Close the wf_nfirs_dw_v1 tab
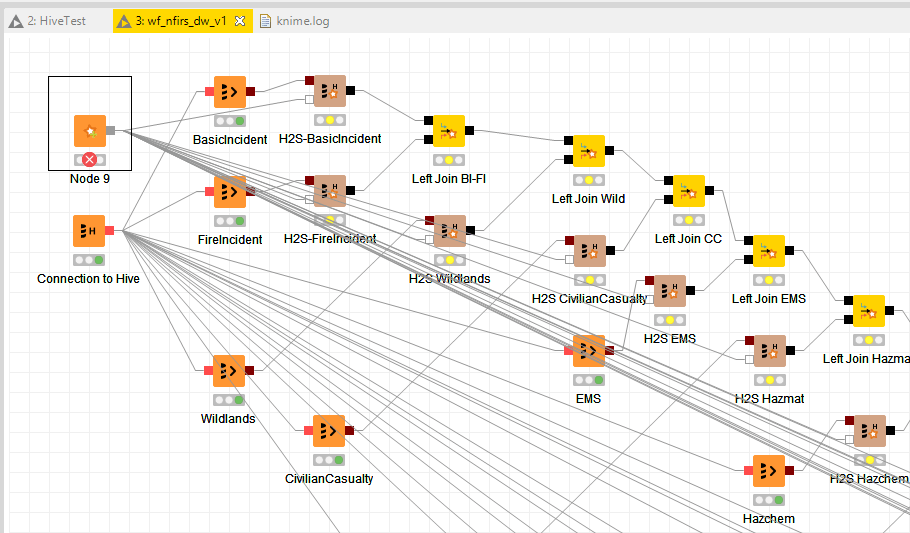910x533 pixels. [x=240, y=21]
